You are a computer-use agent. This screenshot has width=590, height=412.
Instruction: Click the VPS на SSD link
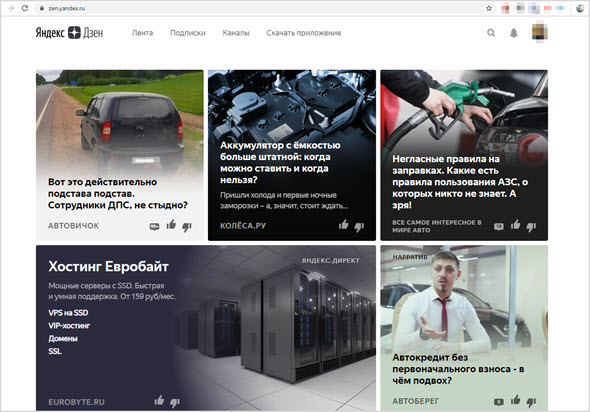coord(68,313)
